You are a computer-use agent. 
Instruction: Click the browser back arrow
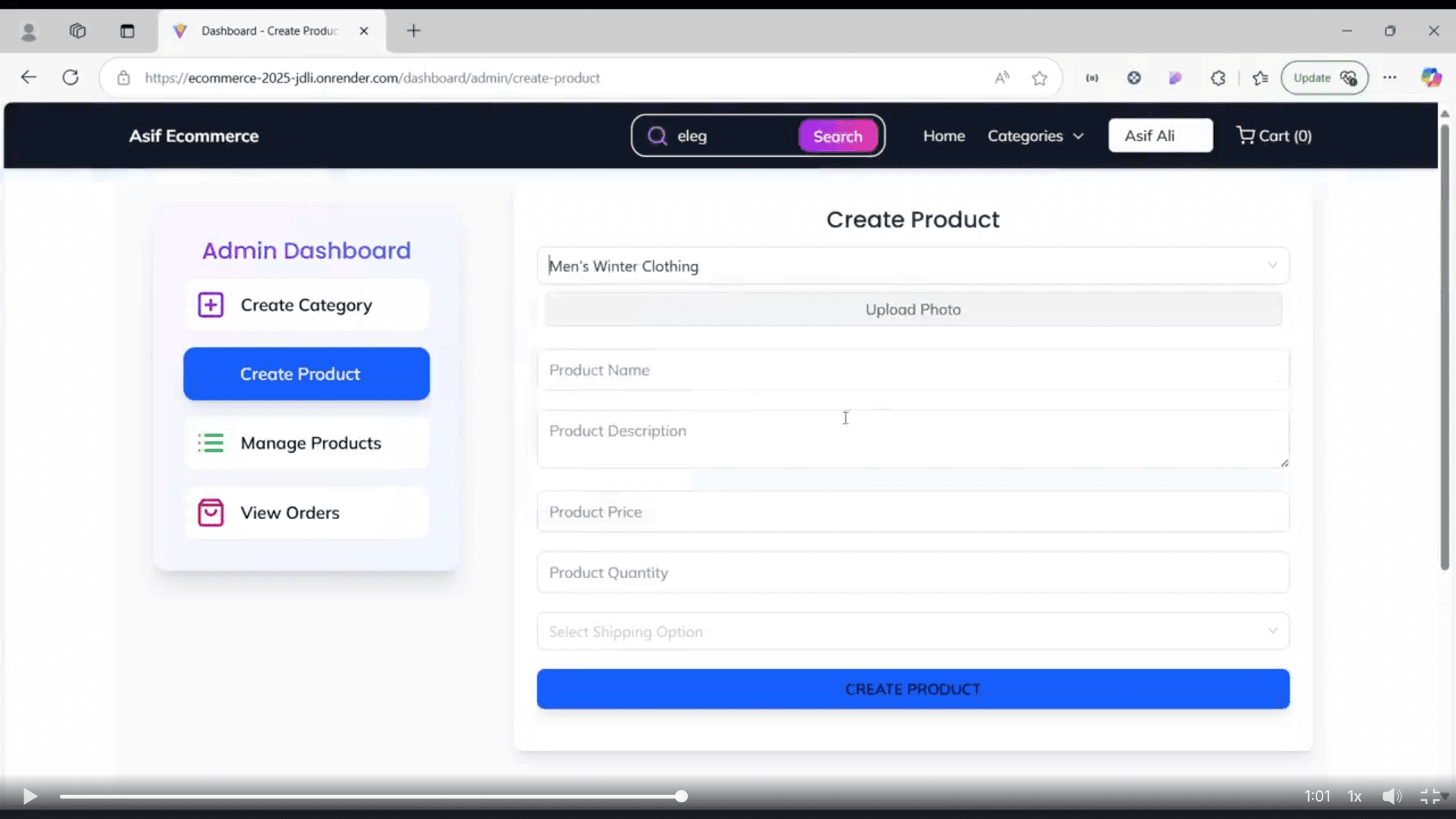[29, 77]
